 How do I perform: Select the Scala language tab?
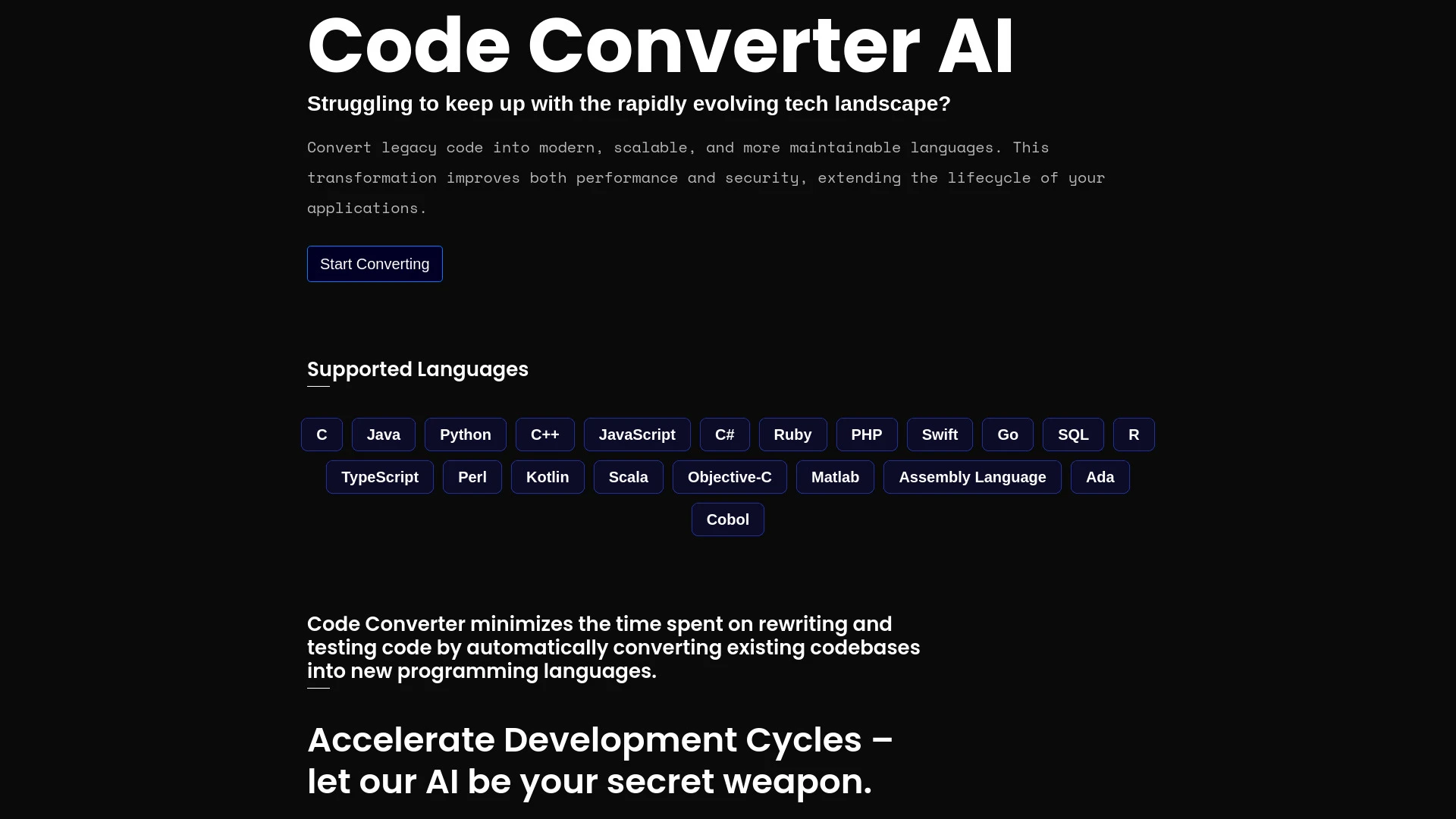click(x=628, y=477)
